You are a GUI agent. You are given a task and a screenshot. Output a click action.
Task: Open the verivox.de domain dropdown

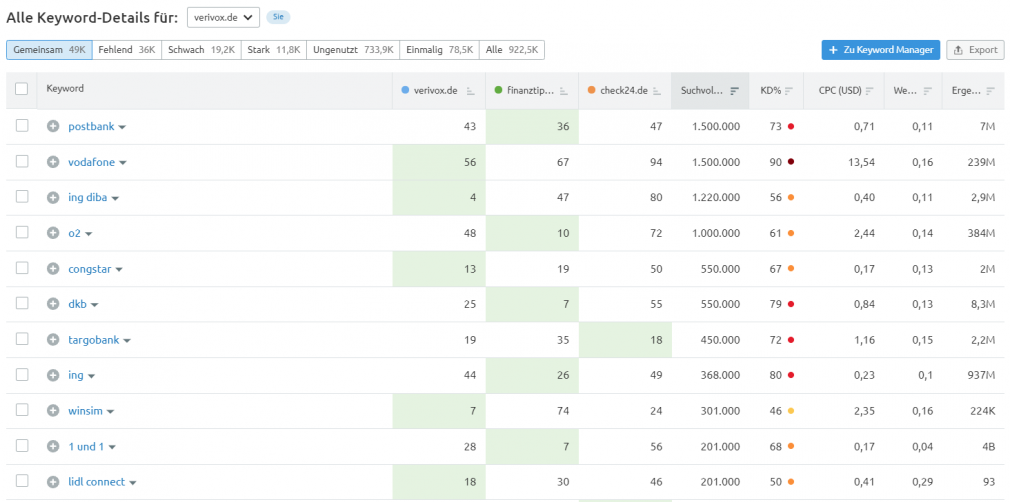click(x=223, y=17)
